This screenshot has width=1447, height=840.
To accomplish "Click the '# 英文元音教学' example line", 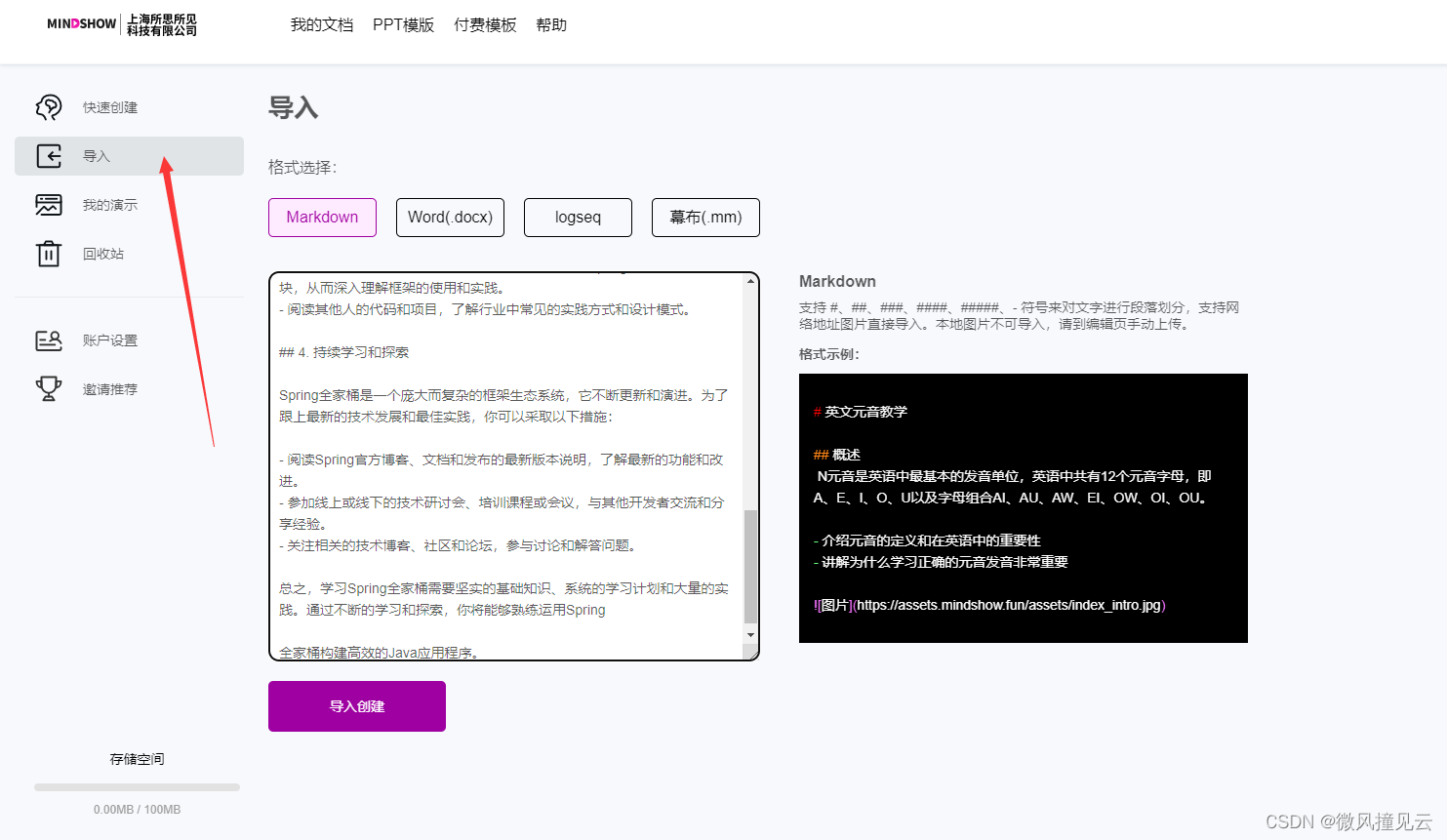I will 861,412.
